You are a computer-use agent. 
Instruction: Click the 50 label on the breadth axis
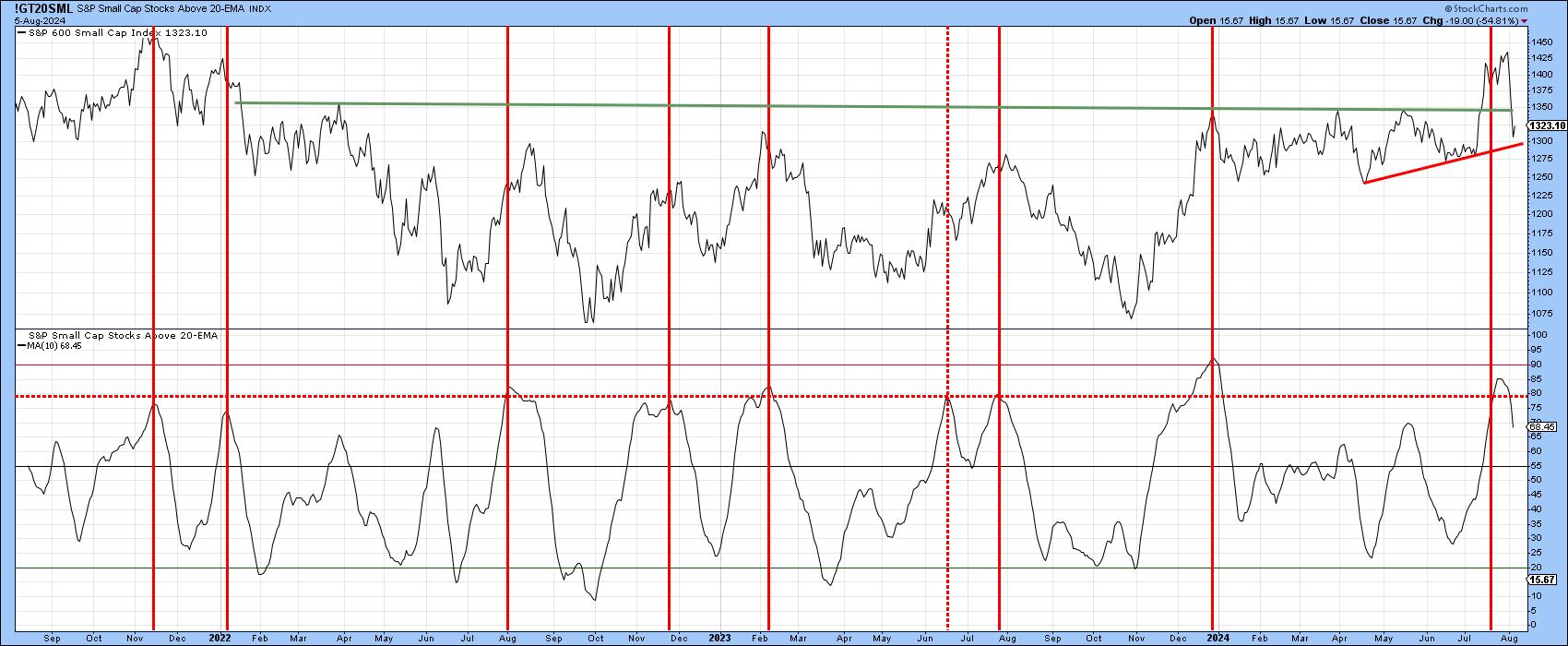click(1537, 480)
